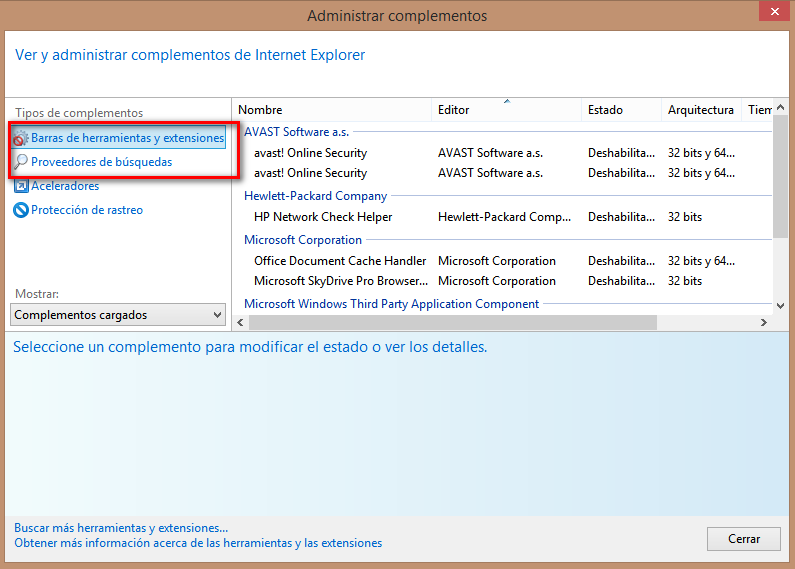Select Barras de herramientas y extensiones
This screenshot has width=795, height=569.
pos(119,138)
